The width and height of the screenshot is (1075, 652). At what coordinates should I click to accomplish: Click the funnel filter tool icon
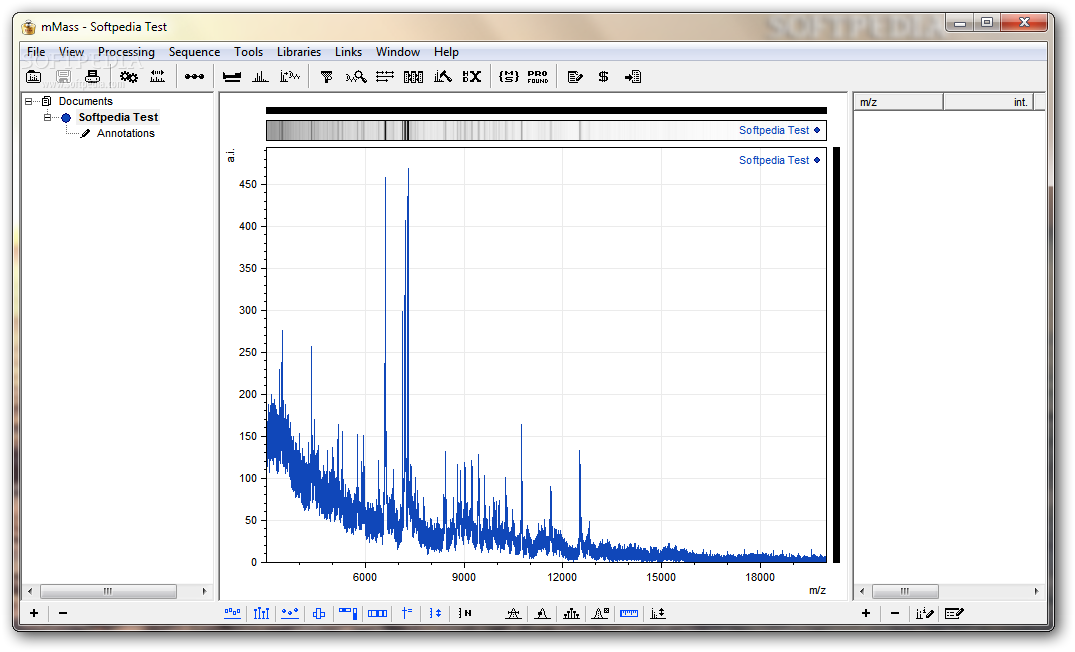click(x=326, y=77)
